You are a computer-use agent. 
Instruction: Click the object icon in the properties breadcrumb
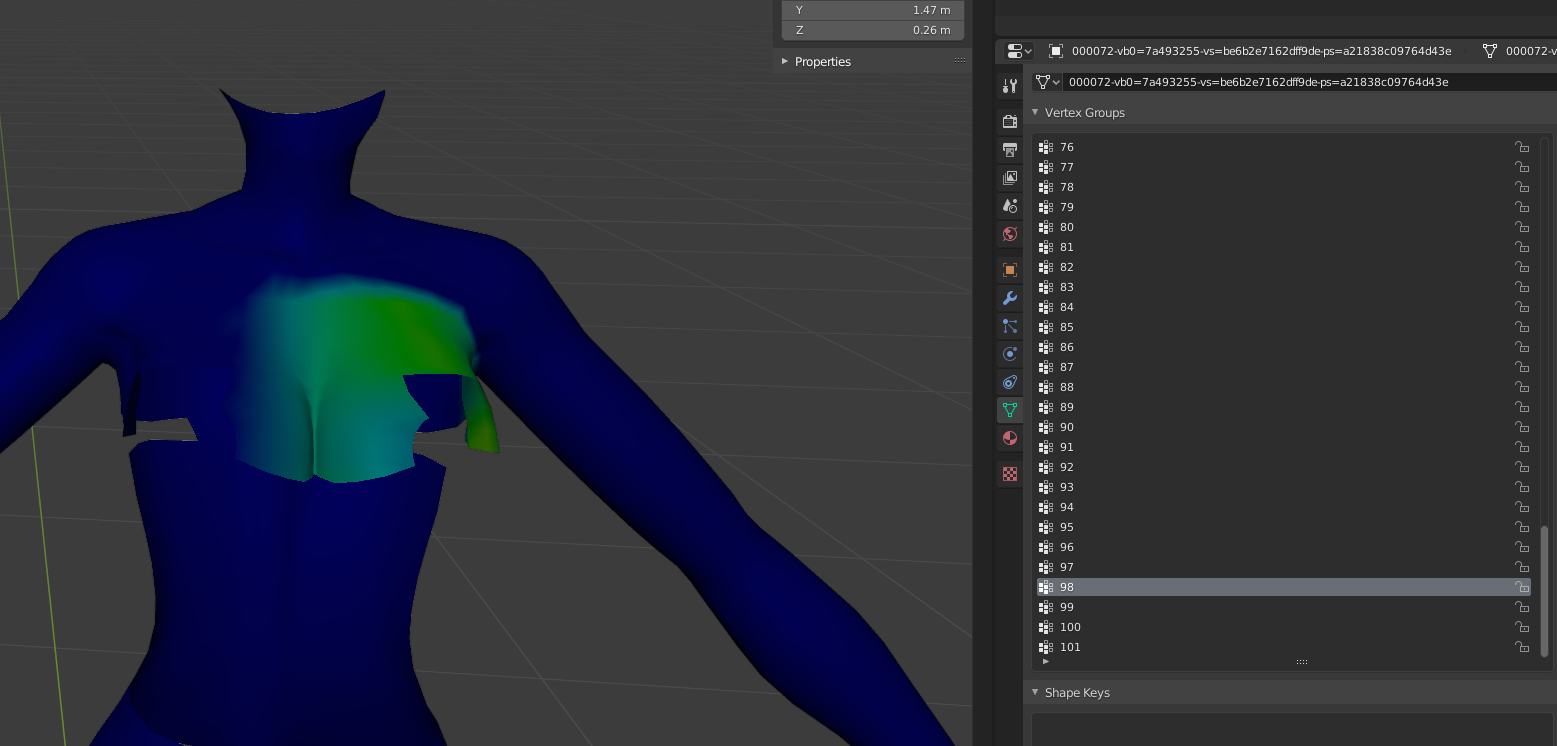point(1055,51)
